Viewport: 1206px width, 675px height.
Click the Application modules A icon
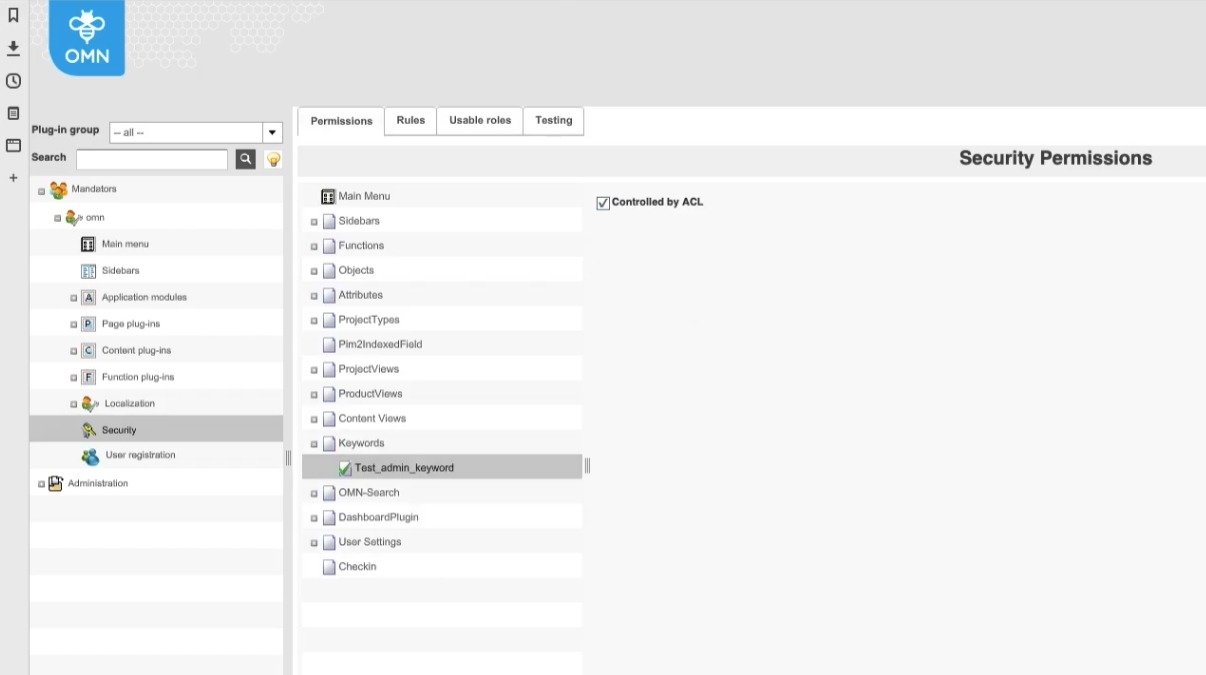point(88,297)
